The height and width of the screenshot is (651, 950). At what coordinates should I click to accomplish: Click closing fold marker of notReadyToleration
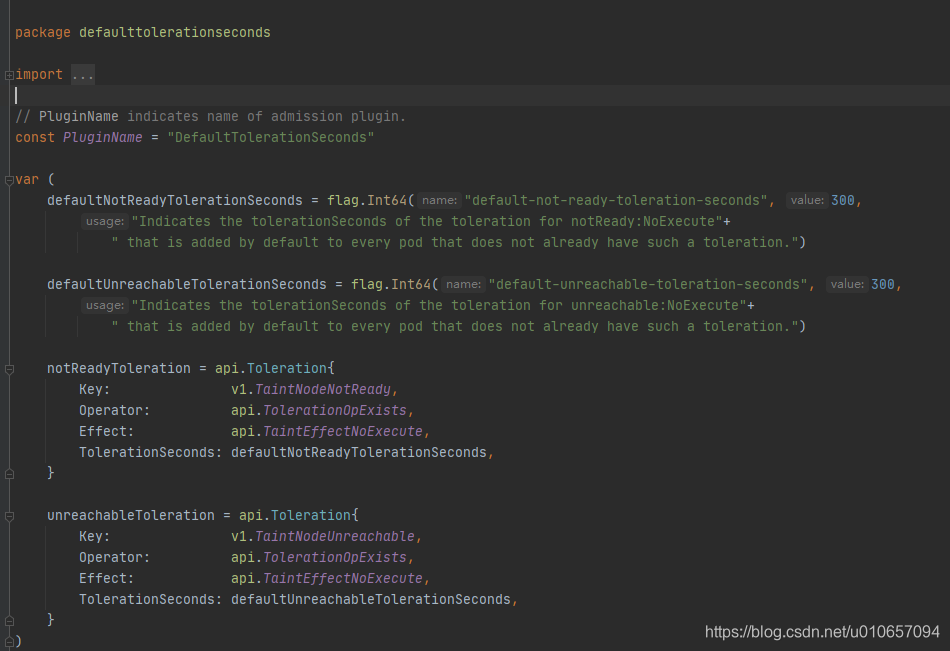coord(9,474)
